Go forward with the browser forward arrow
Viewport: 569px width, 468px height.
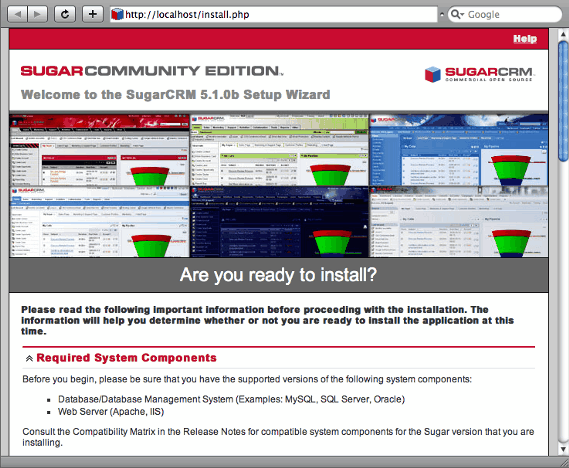click(x=37, y=15)
